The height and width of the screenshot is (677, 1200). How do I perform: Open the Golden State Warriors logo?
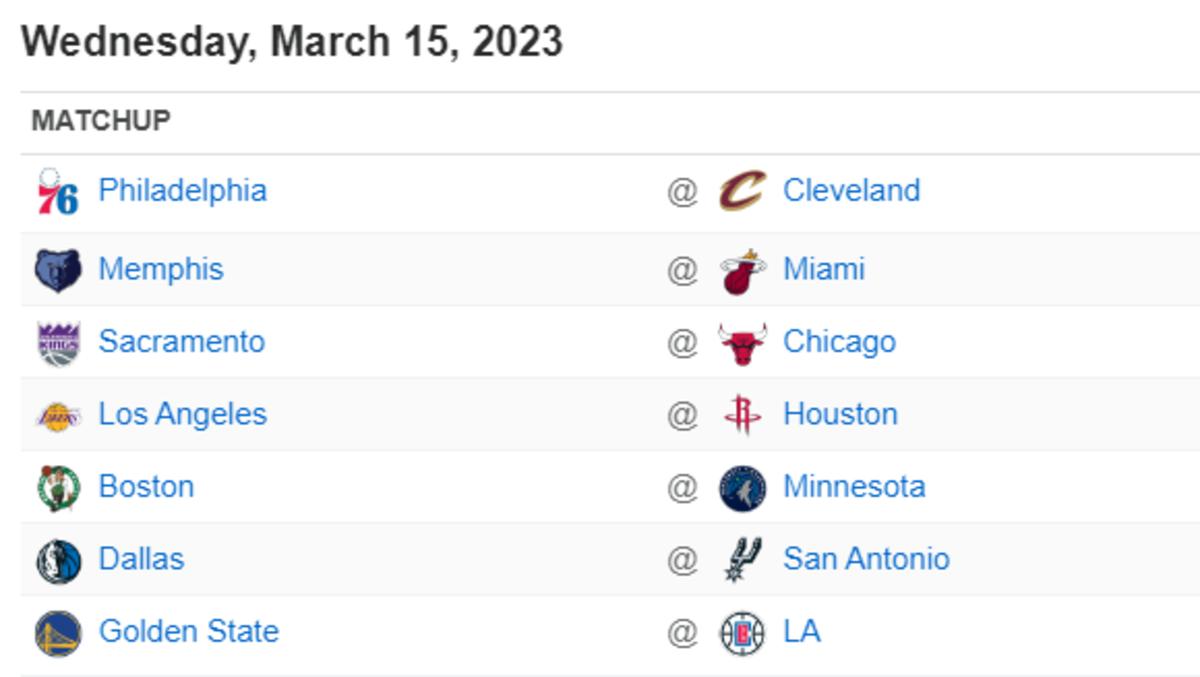point(58,633)
